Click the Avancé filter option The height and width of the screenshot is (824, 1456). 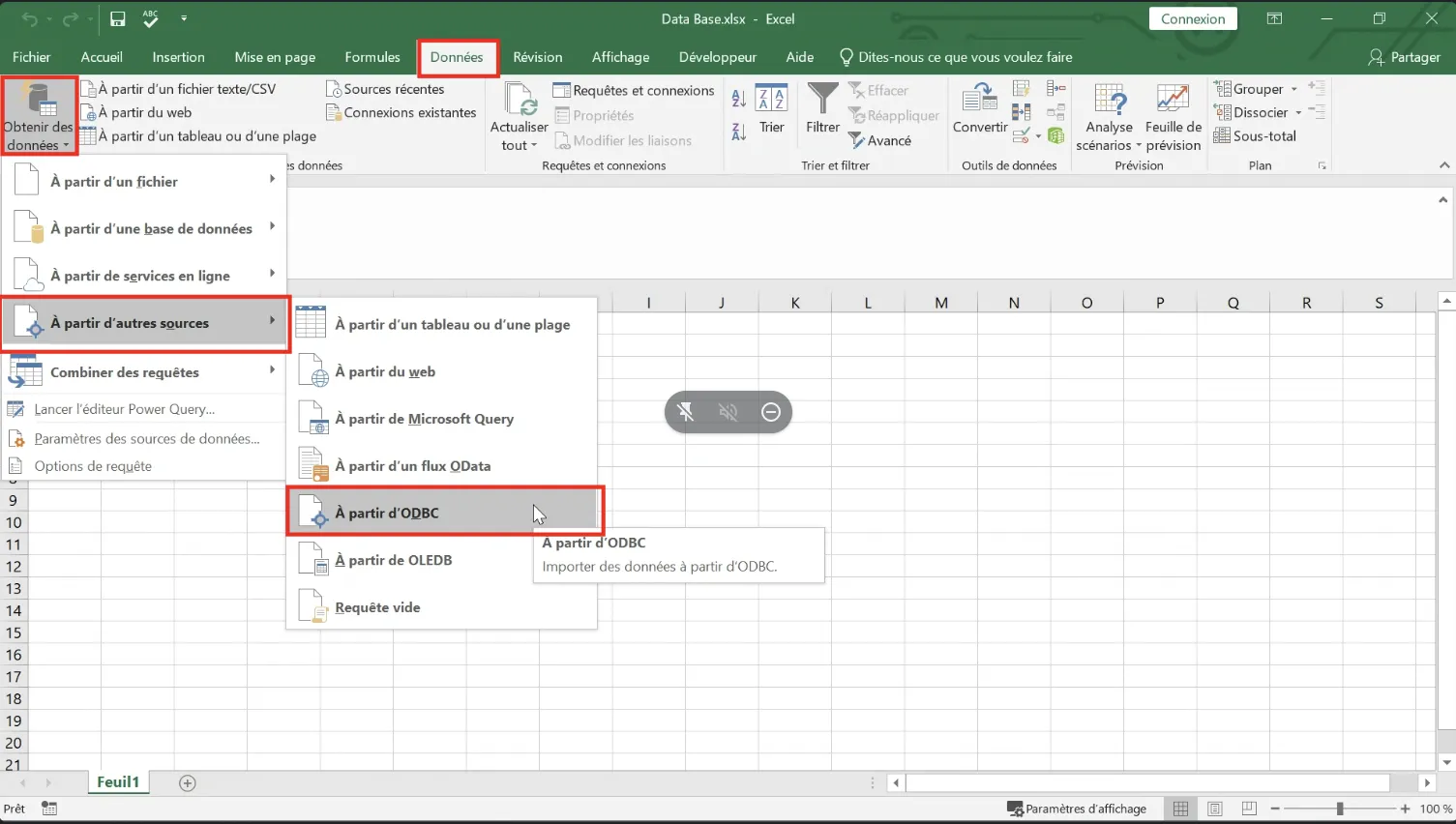tap(879, 140)
